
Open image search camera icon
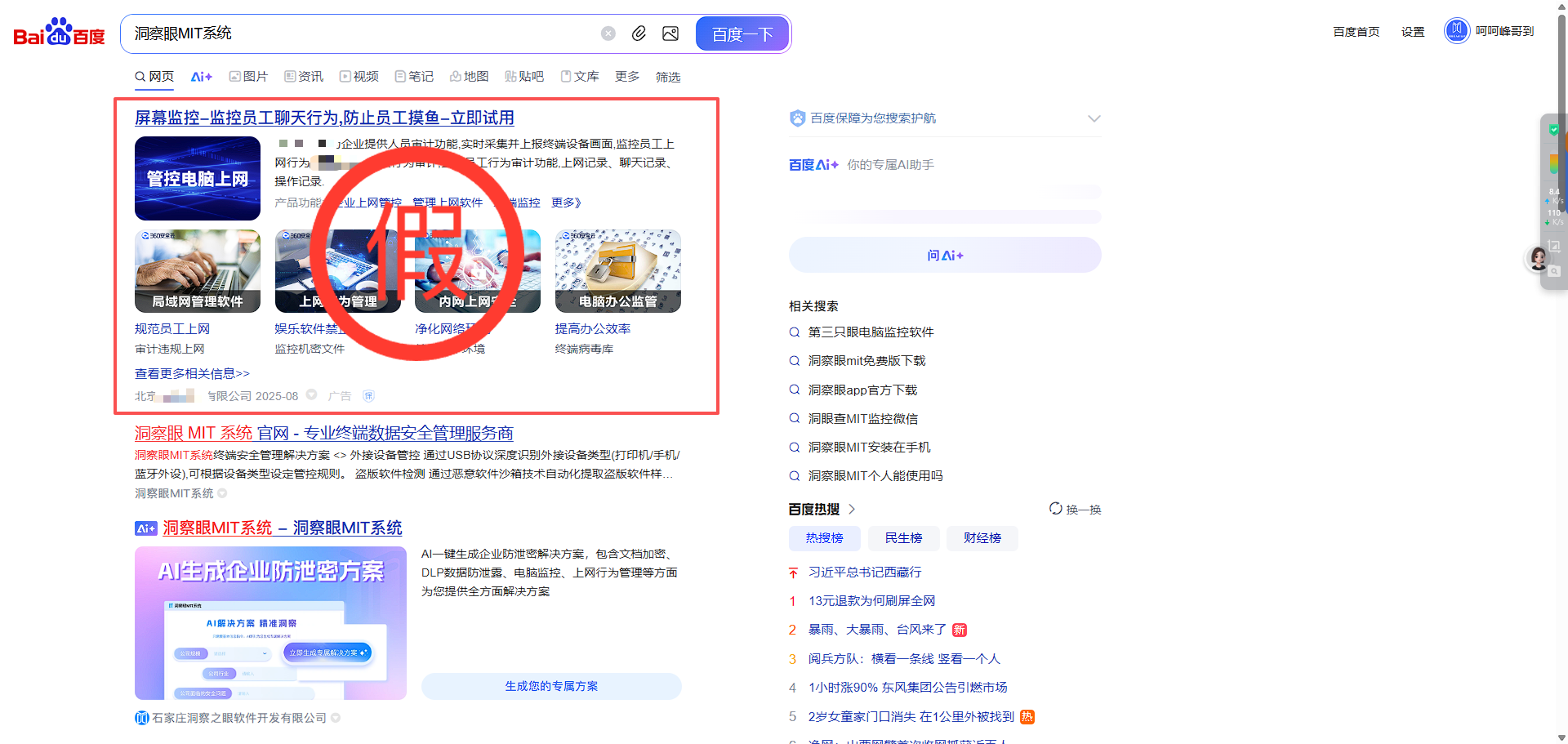point(670,33)
